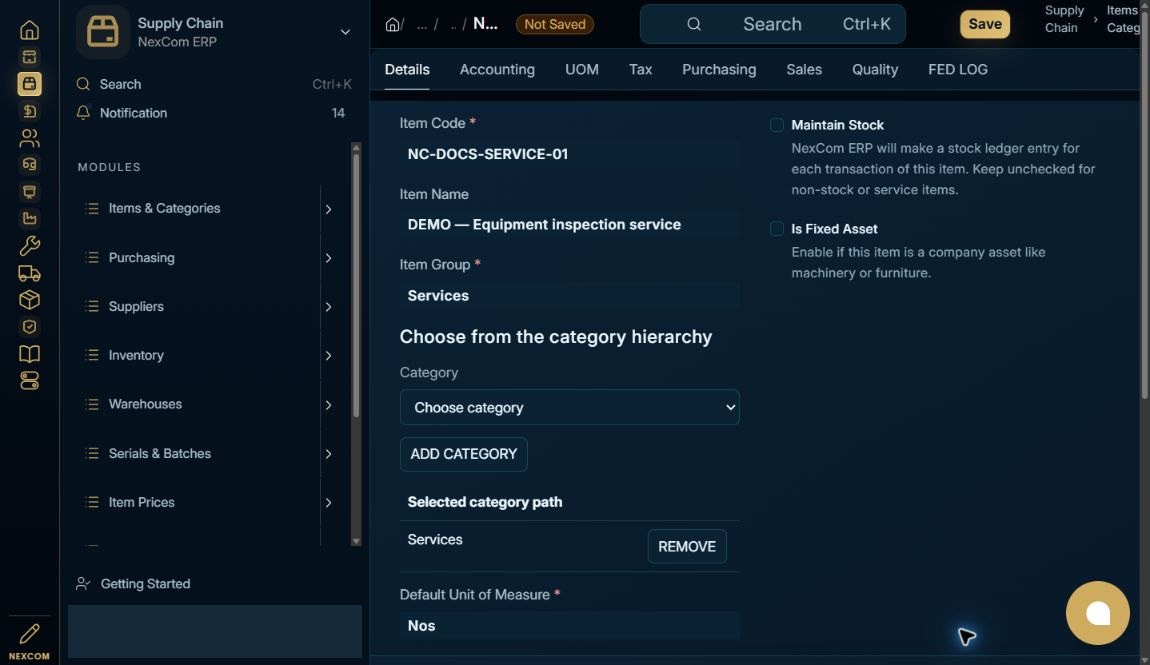Open the factory manufacturing icon in rail

[29, 218]
